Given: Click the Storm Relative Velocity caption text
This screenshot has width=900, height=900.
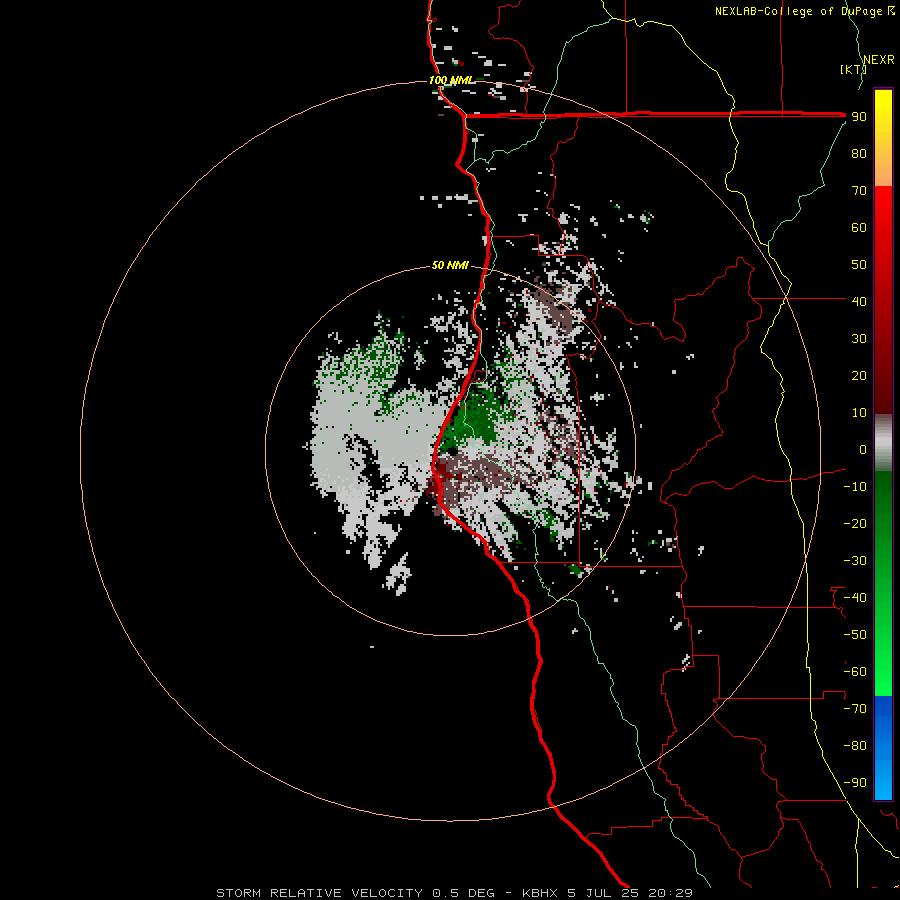Looking at the screenshot, I should (454, 893).
